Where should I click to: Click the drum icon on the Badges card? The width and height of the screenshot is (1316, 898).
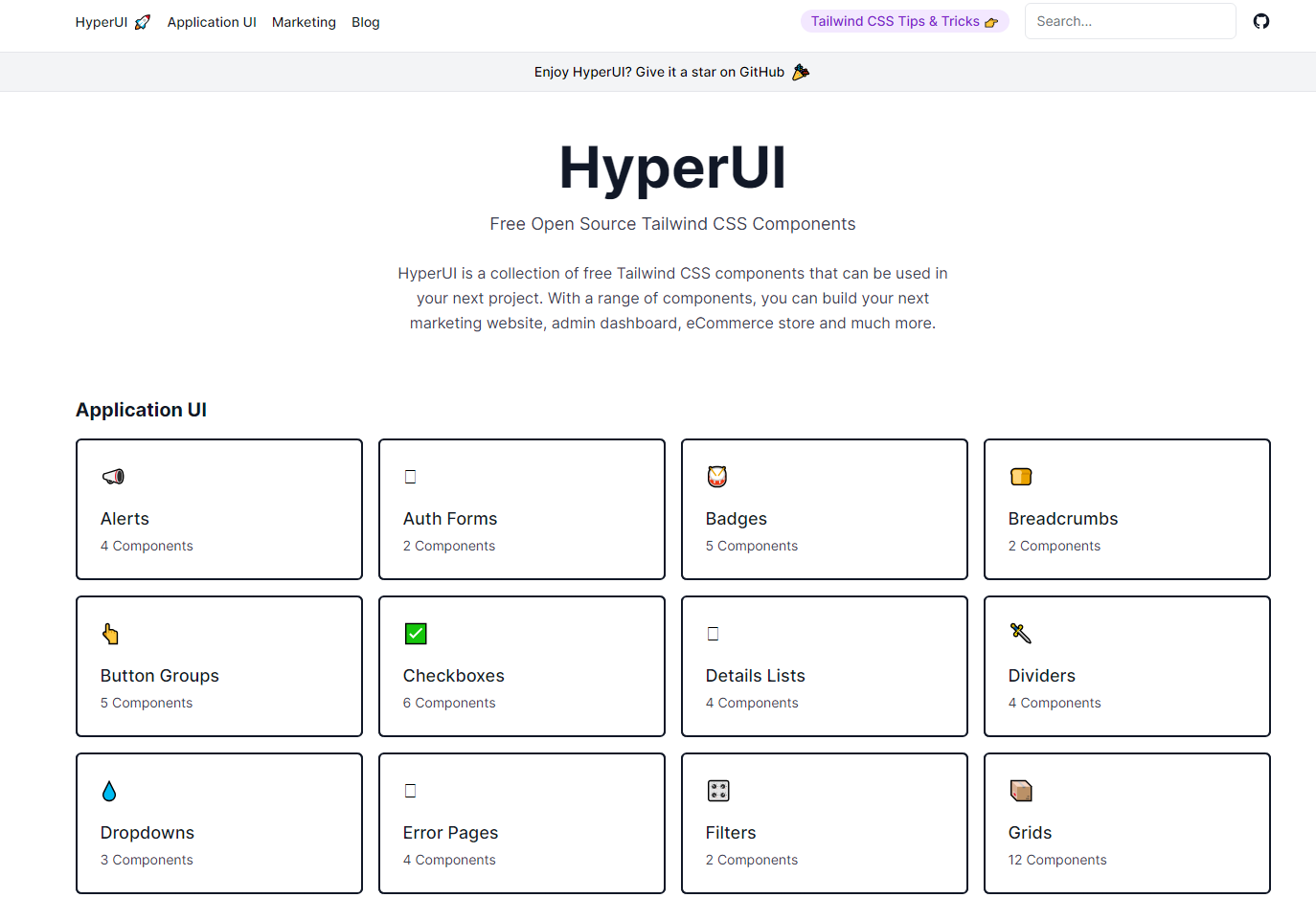pos(717,476)
